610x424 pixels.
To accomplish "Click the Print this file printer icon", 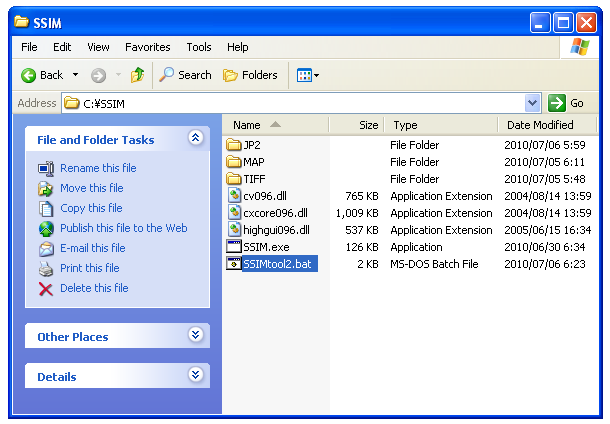I will (x=46, y=269).
